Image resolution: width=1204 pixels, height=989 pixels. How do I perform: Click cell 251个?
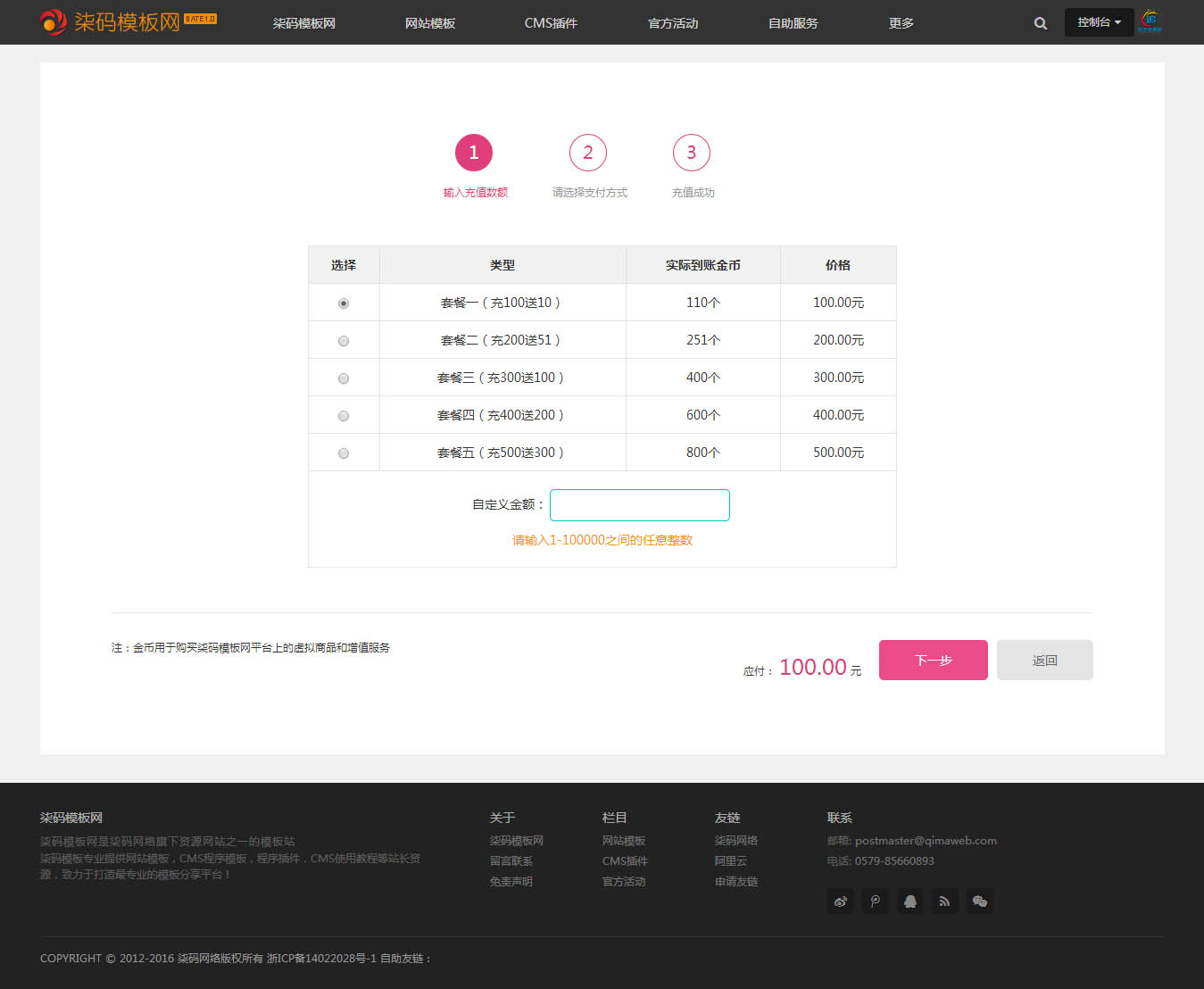point(703,340)
